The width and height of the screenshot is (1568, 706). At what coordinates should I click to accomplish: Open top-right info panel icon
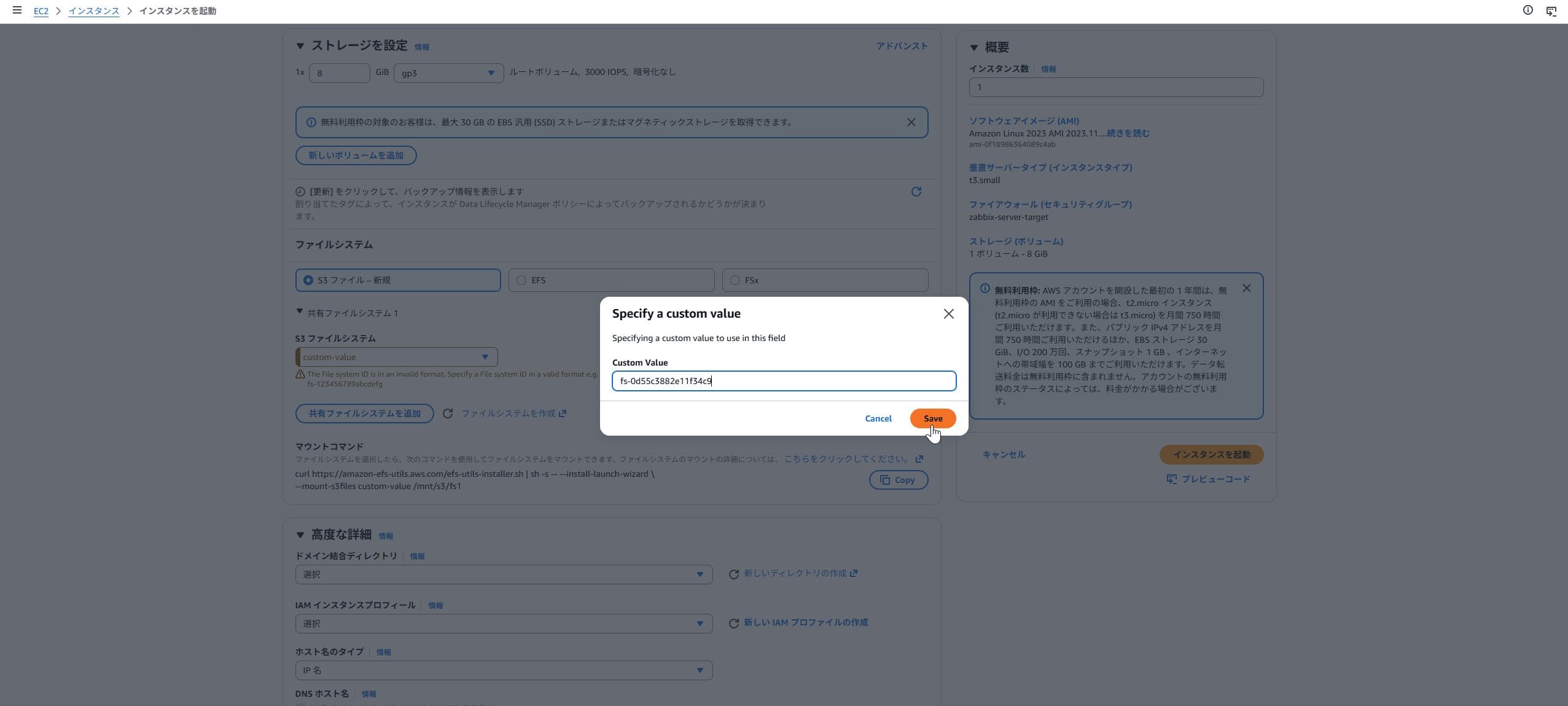coord(1527,10)
